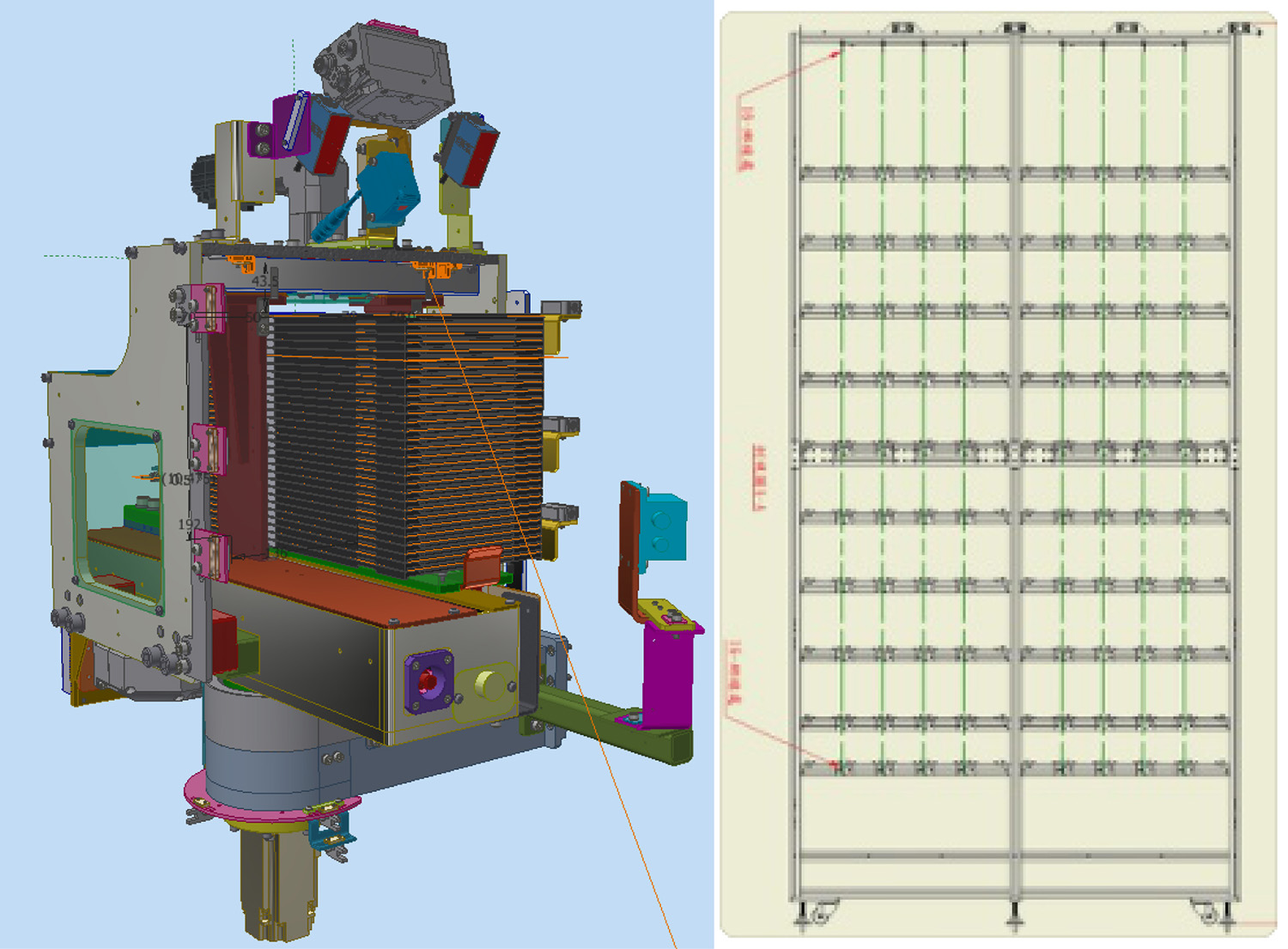This screenshot has width=1288, height=949.
Task: Click the teal window in the left panel
Action: coord(116,507)
